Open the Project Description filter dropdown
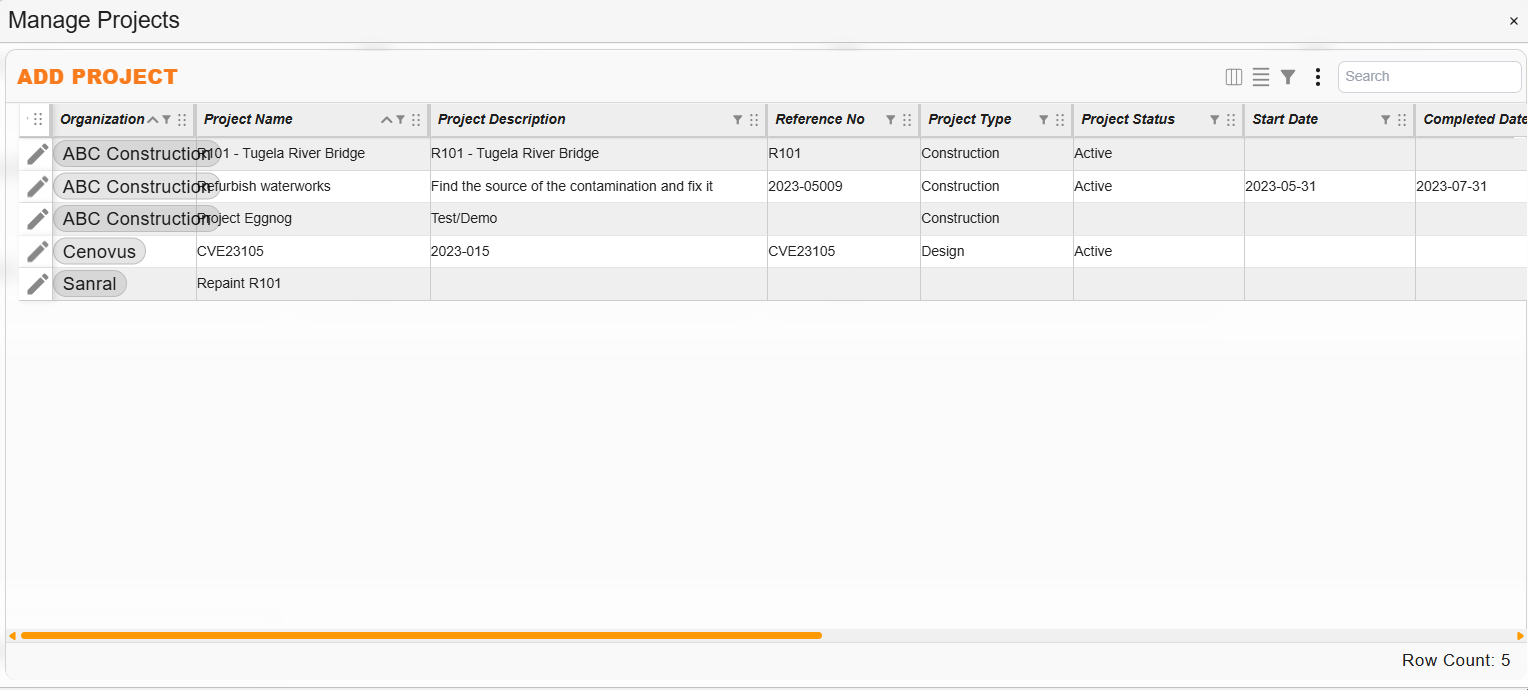The image size is (1528, 690). pos(738,119)
